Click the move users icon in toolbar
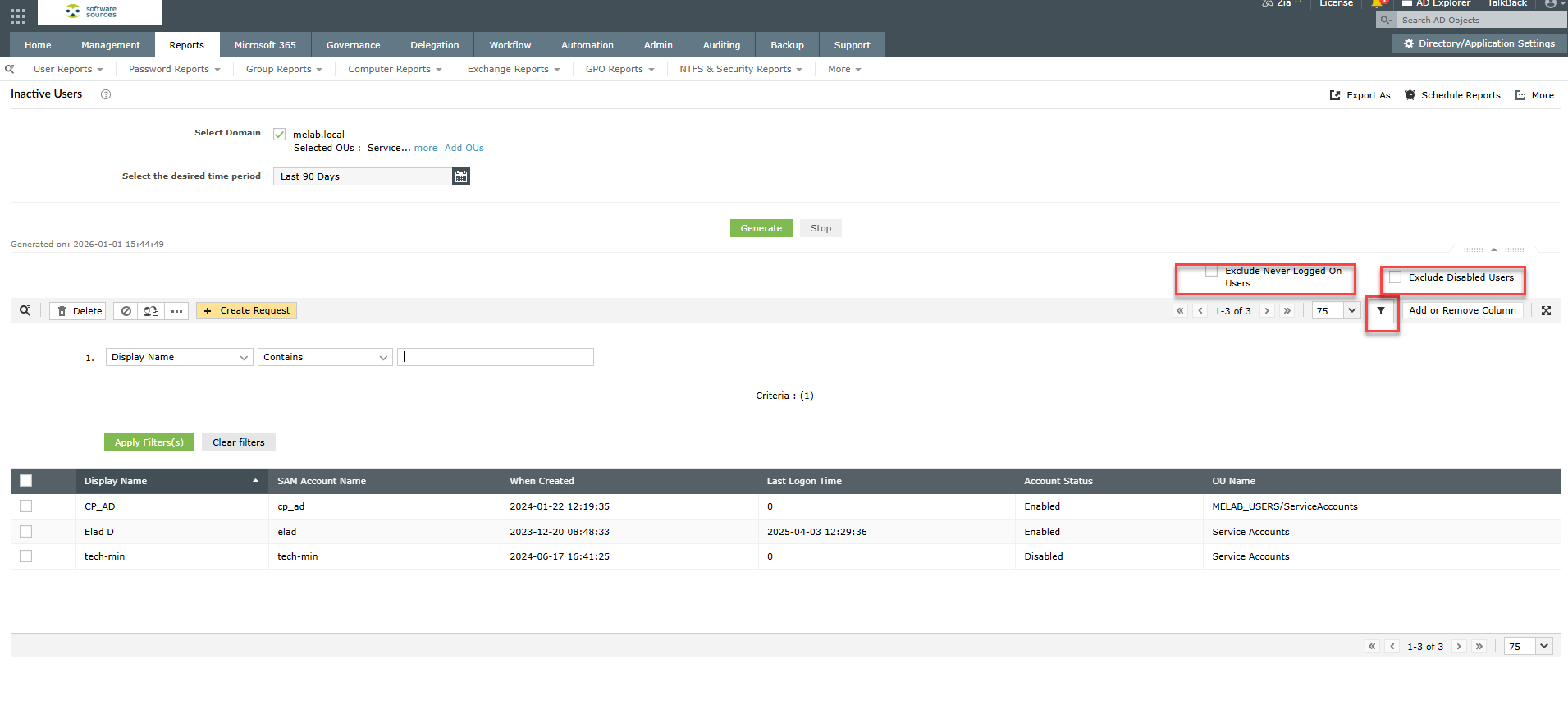1568x705 pixels. pyautogui.click(x=151, y=311)
